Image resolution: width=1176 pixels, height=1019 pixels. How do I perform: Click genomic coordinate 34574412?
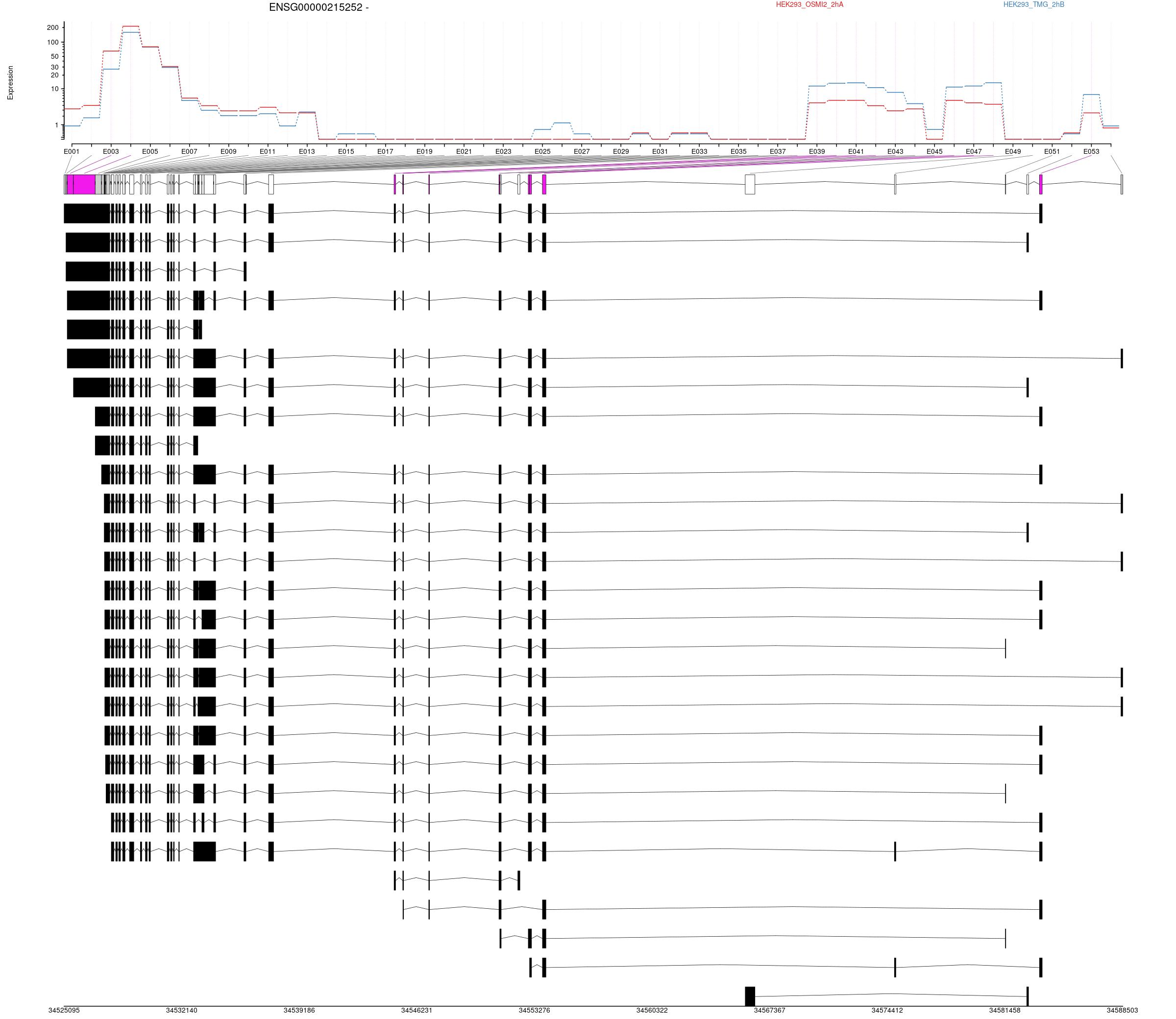(887, 1011)
